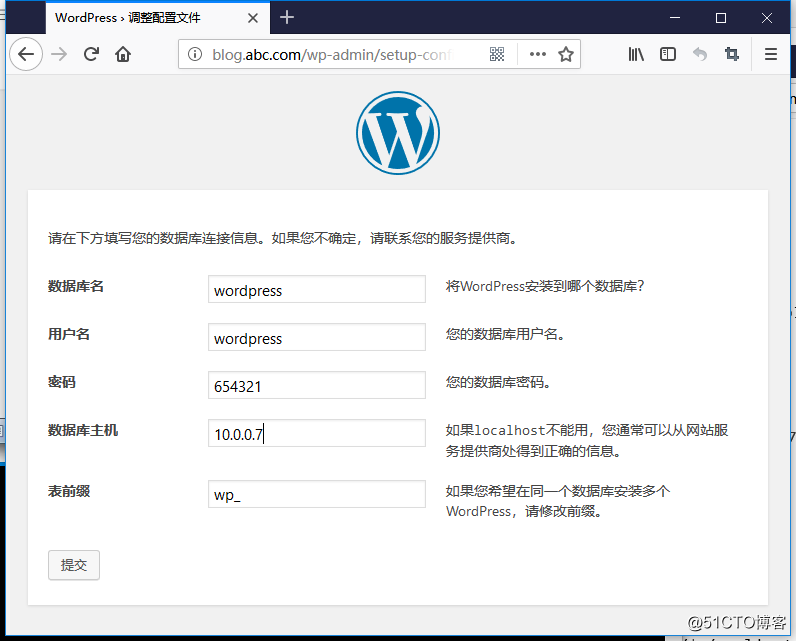Image resolution: width=796 pixels, height=641 pixels.
Task: Bookmark this page with the star icon
Action: coord(566,54)
